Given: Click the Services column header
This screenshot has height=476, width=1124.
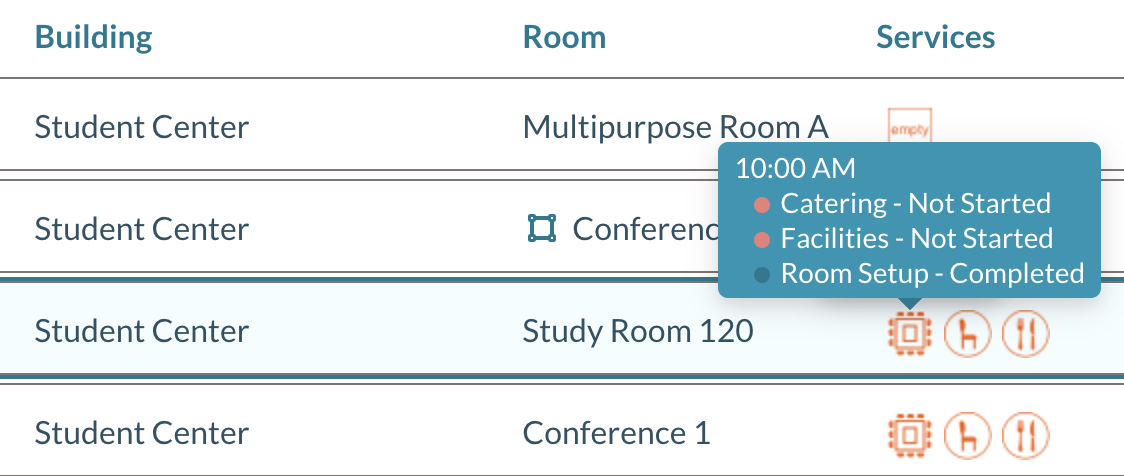Looking at the screenshot, I should click(935, 38).
